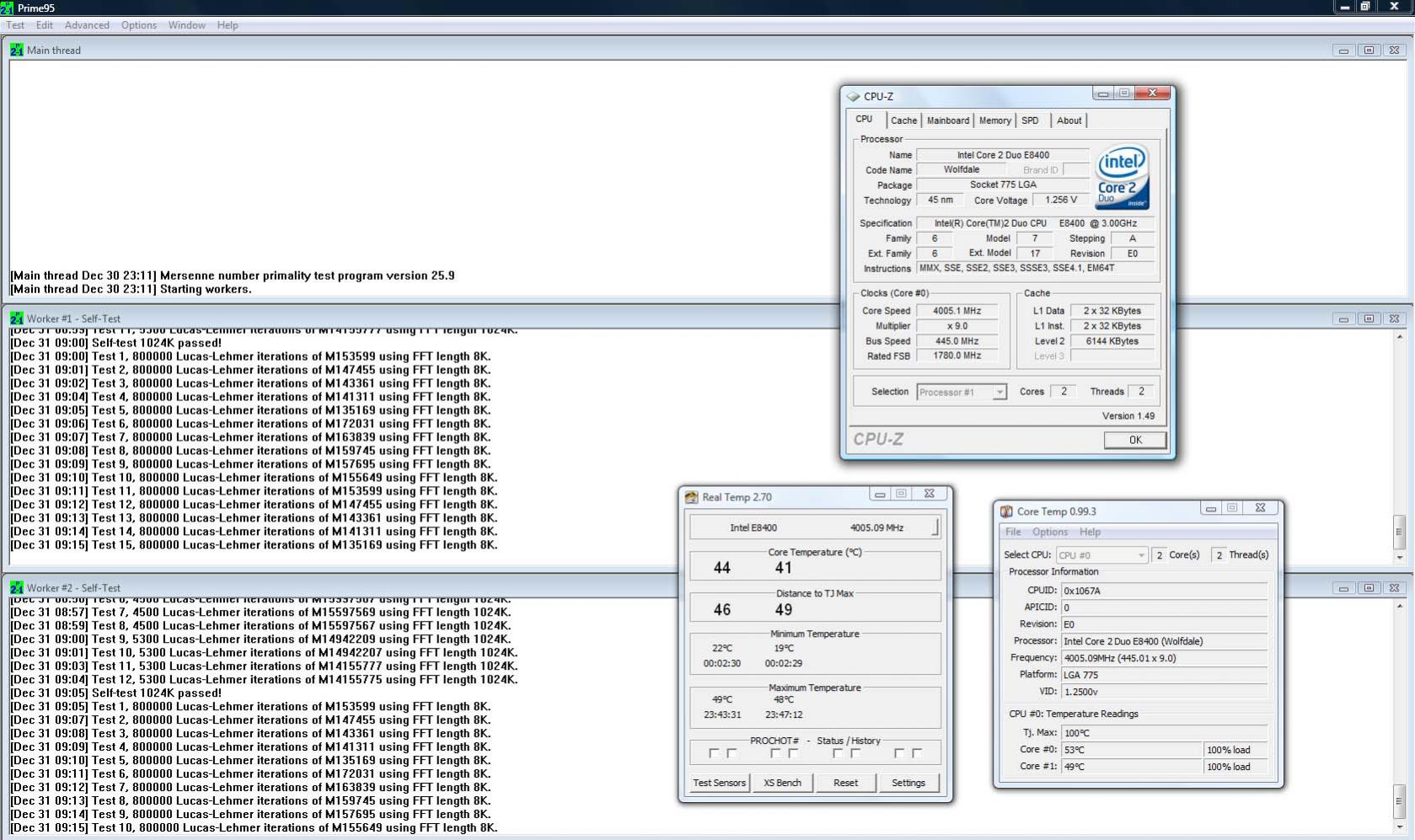
Task: Open the Help menu in Core Temp
Action: click(x=1090, y=532)
